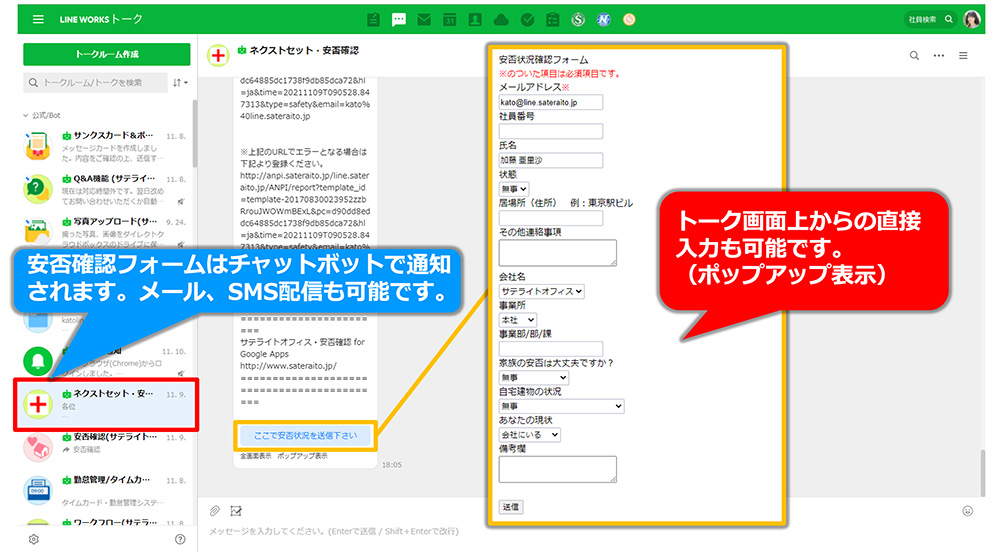The image size is (1000, 560).
Task: Click the talk list sidebar scrollbar
Action: pos(195,134)
